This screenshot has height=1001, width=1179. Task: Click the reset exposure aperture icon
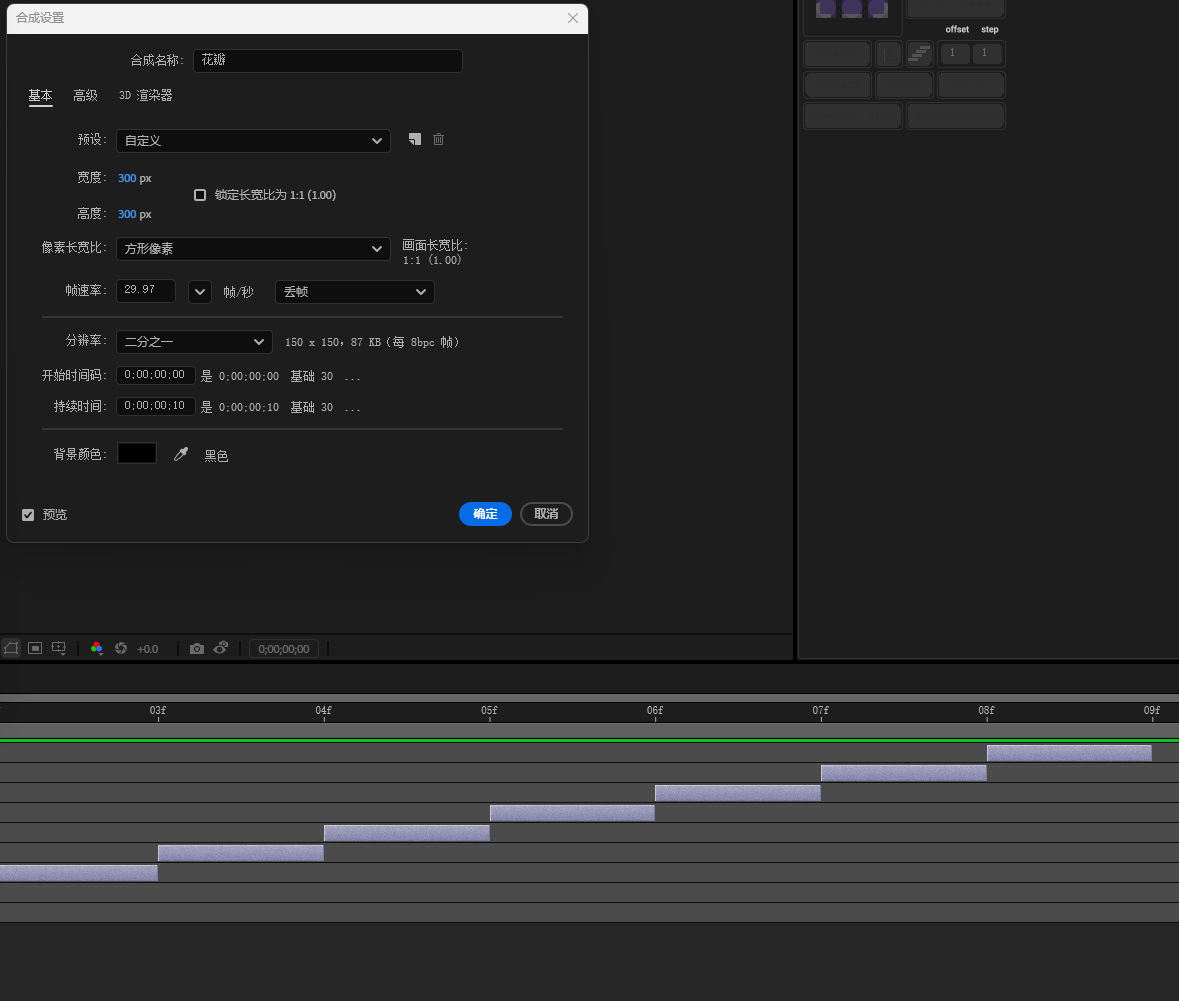tap(121, 648)
